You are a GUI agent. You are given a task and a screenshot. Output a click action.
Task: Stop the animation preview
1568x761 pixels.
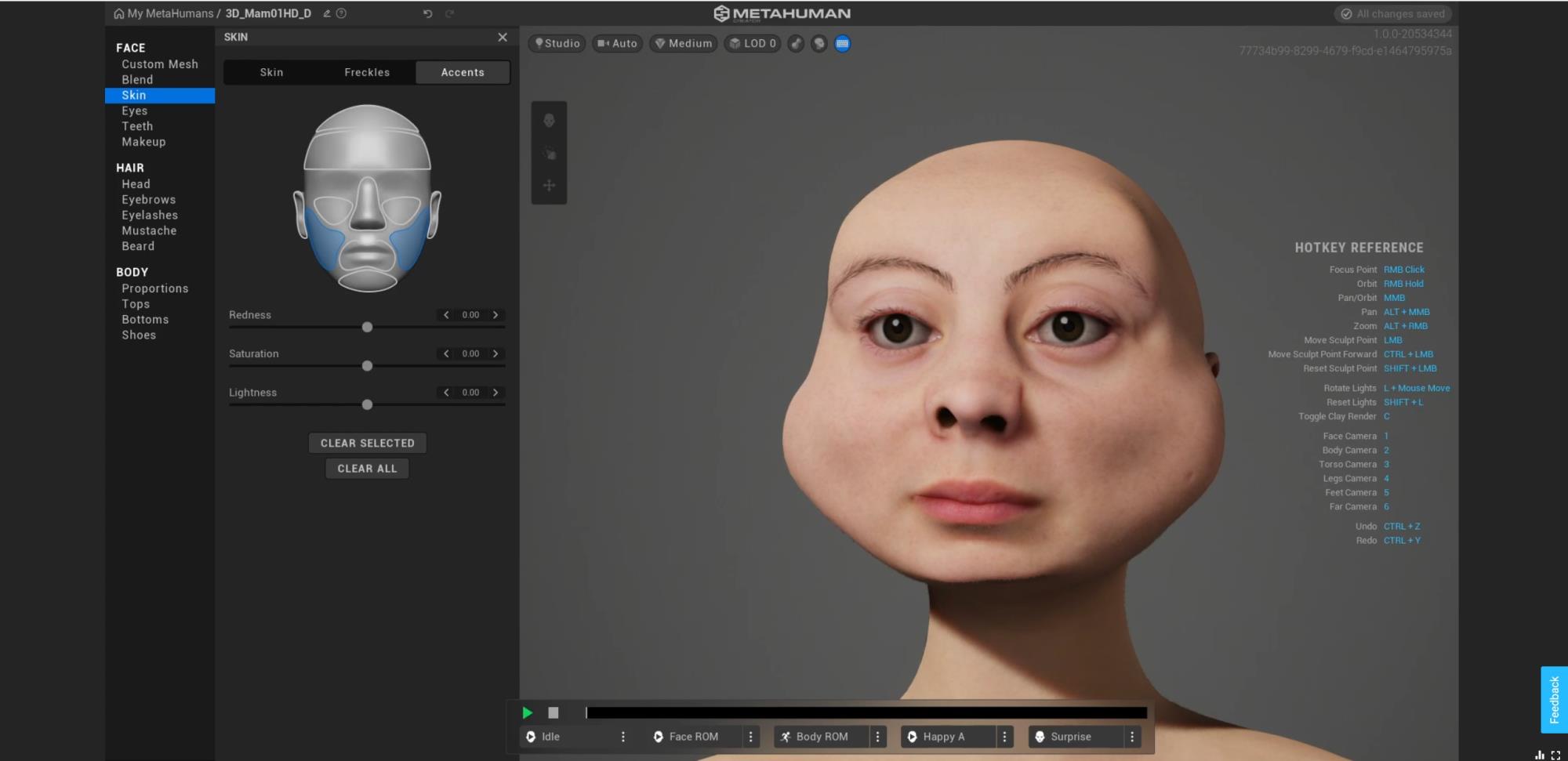[554, 712]
